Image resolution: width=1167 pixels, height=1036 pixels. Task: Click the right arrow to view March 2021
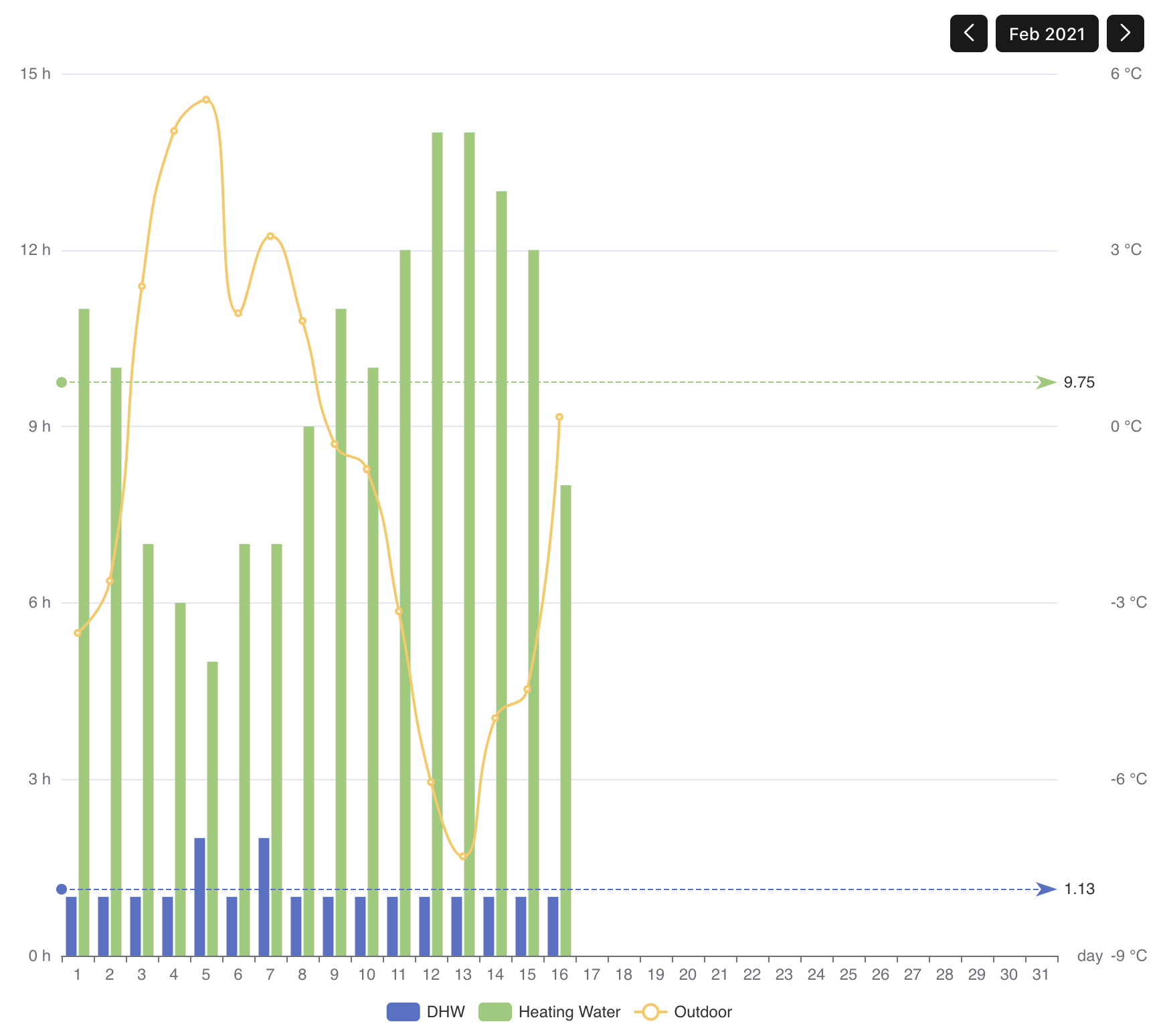[x=1125, y=33]
